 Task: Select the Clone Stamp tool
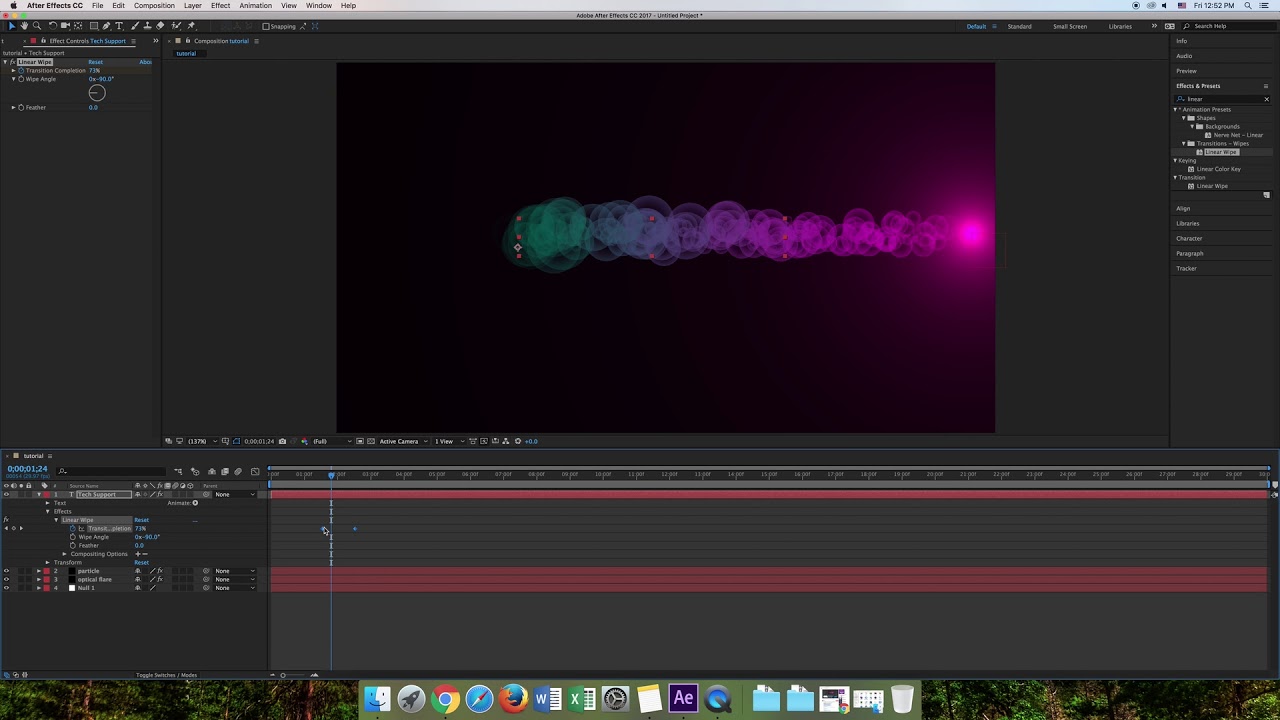pos(148,26)
